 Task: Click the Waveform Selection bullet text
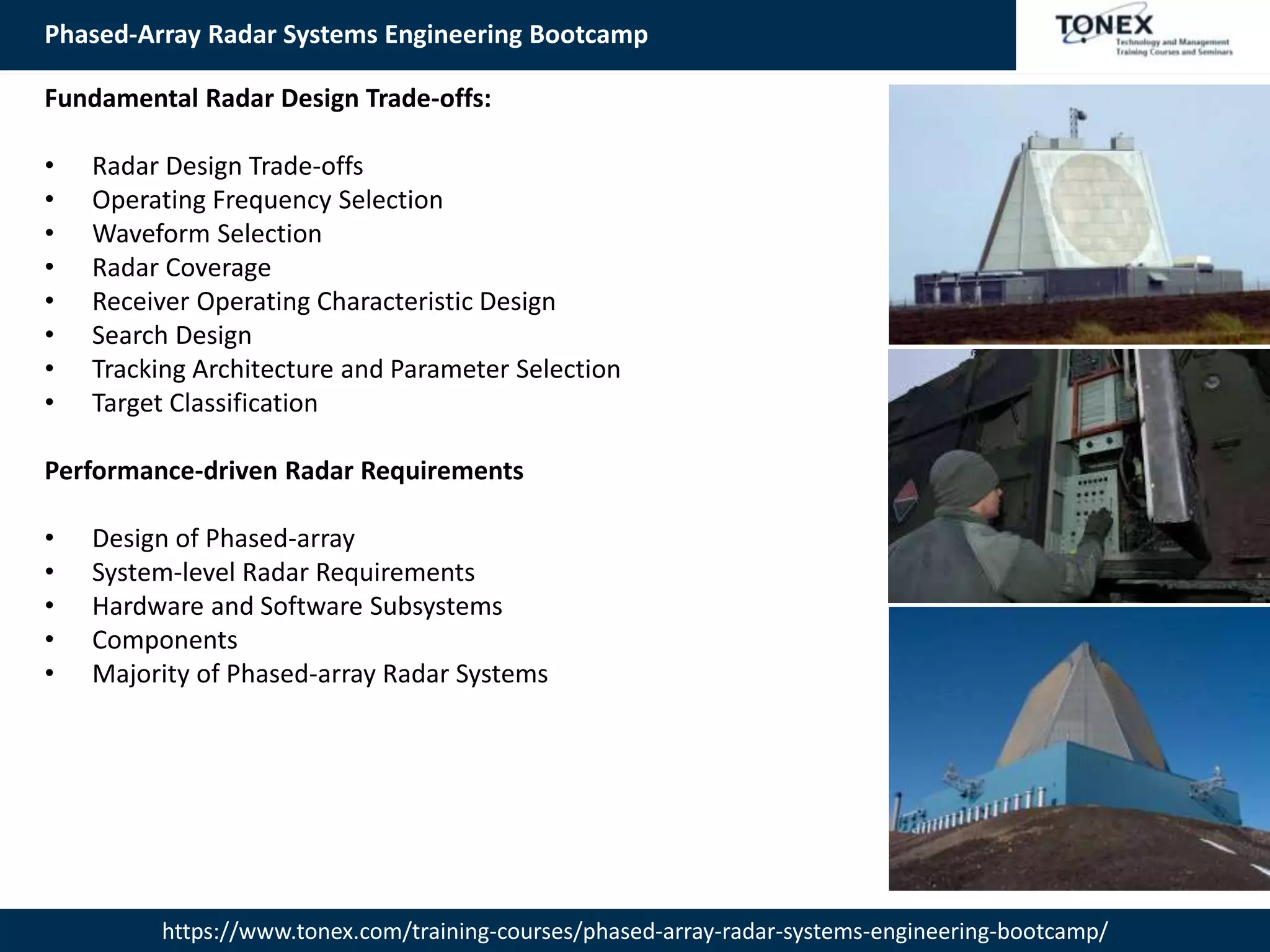206,234
